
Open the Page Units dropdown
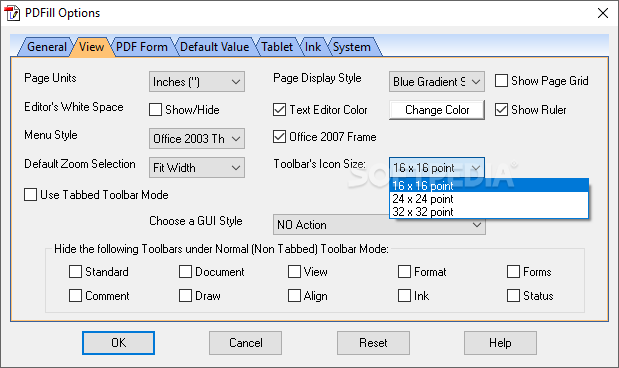click(x=197, y=82)
